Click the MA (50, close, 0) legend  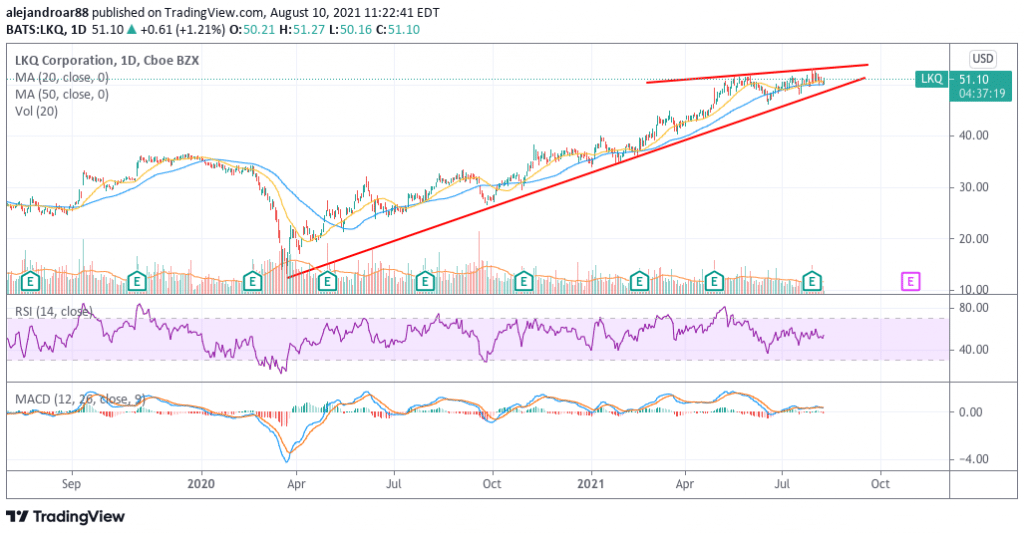click(x=62, y=95)
